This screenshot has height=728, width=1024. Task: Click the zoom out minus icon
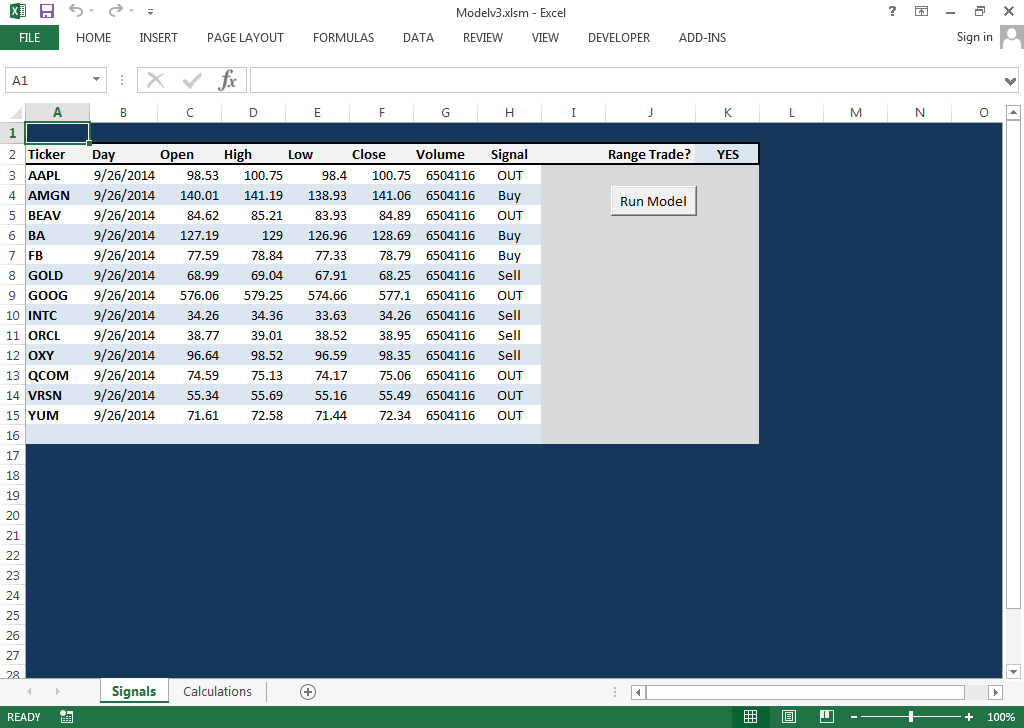854,717
